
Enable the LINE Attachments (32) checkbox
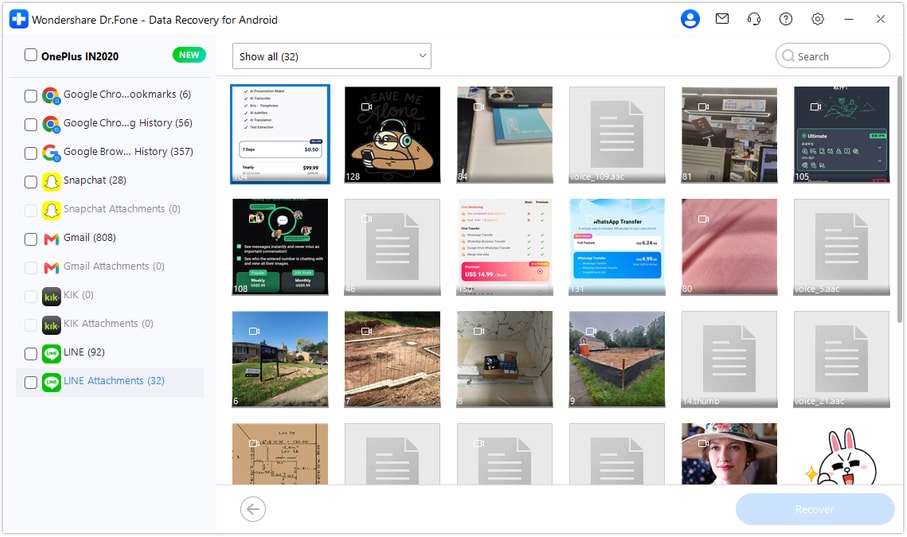31,382
